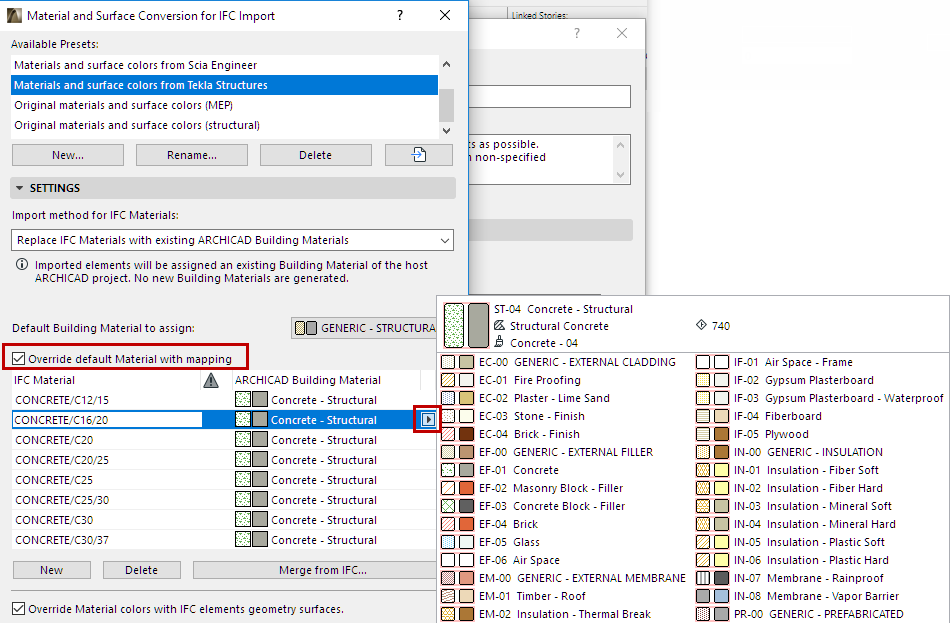Viewport: 950px width, 623px height.
Task: Click the warning triangle column header
Action: (211, 380)
